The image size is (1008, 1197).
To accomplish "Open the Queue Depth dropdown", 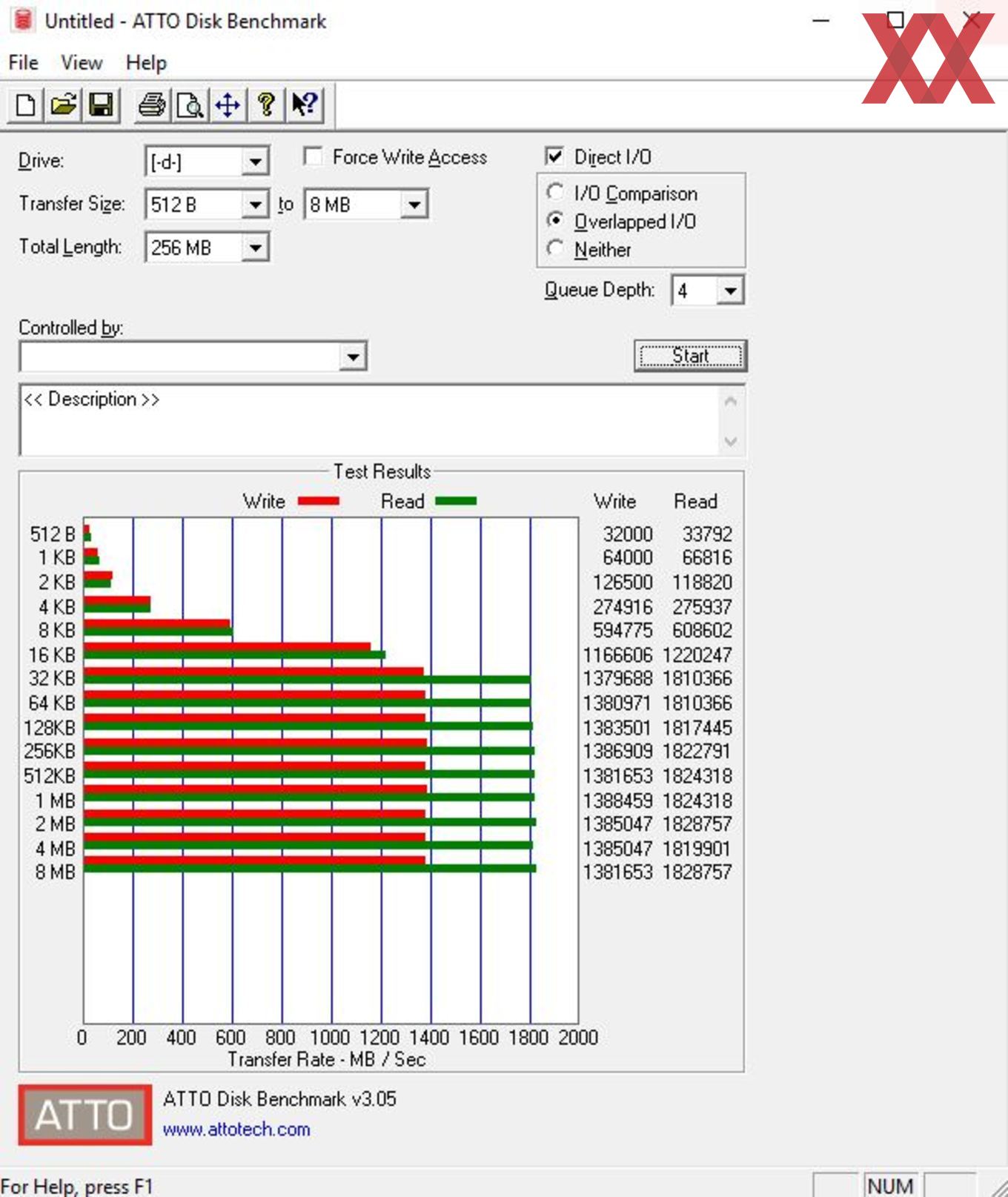I will point(730,291).
